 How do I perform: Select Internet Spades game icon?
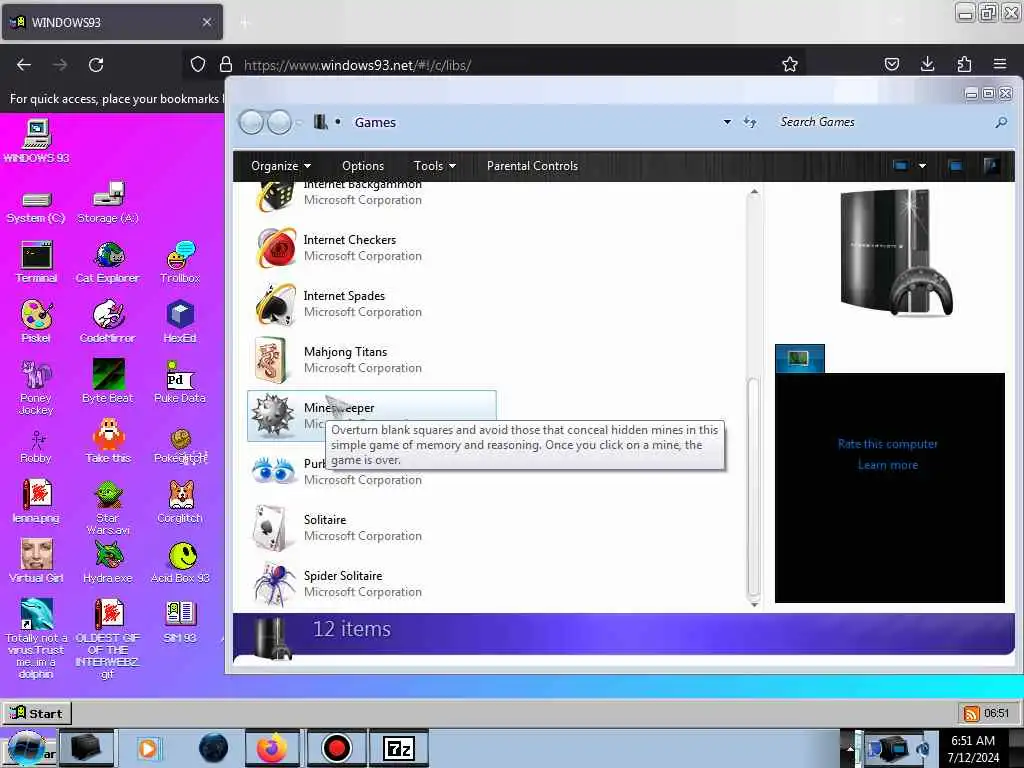pyautogui.click(x=276, y=304)
